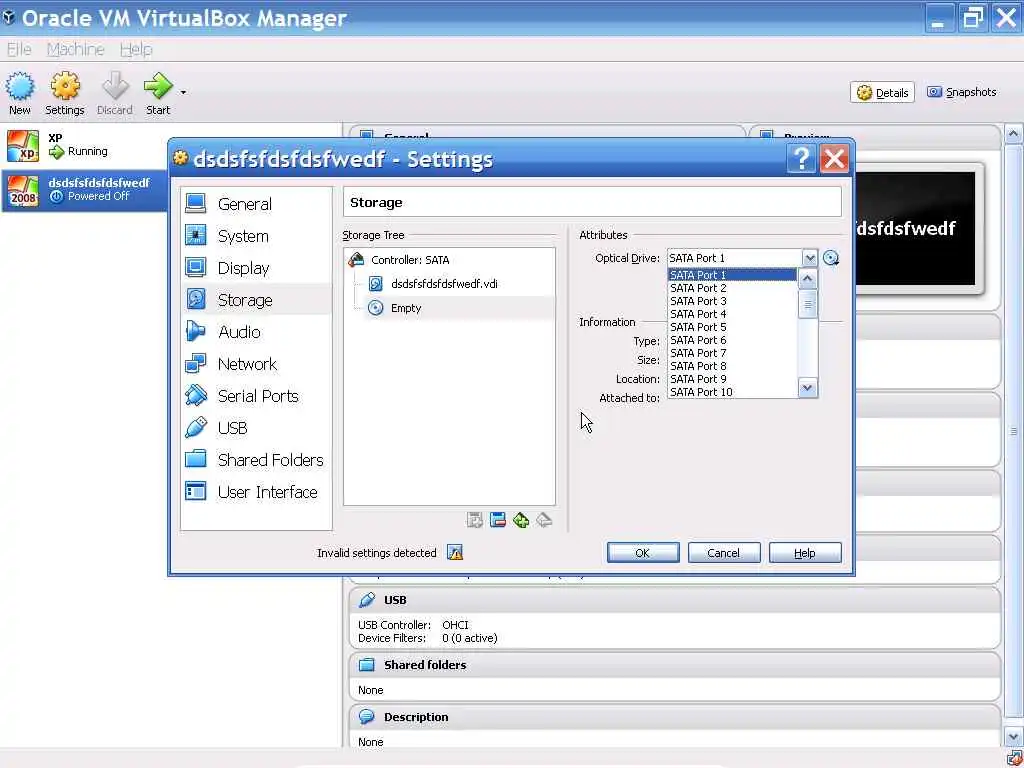
Task: Open the File menu
Action: pos(19,49)
